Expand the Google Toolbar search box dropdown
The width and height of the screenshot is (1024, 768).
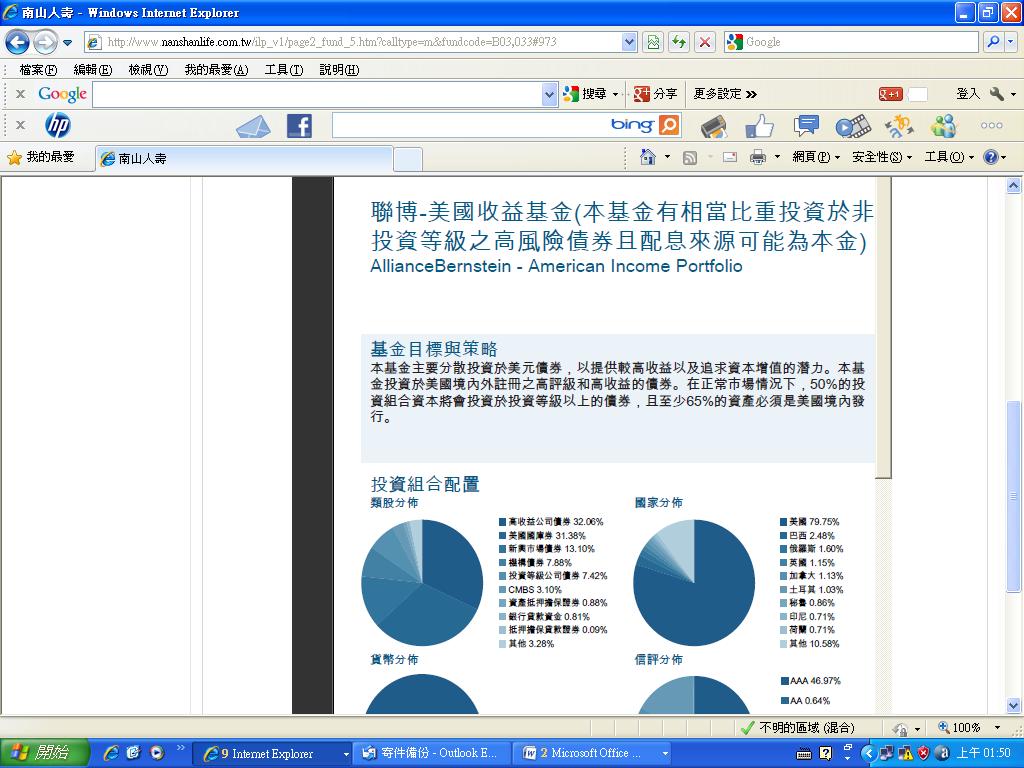[x=549, y=95]
